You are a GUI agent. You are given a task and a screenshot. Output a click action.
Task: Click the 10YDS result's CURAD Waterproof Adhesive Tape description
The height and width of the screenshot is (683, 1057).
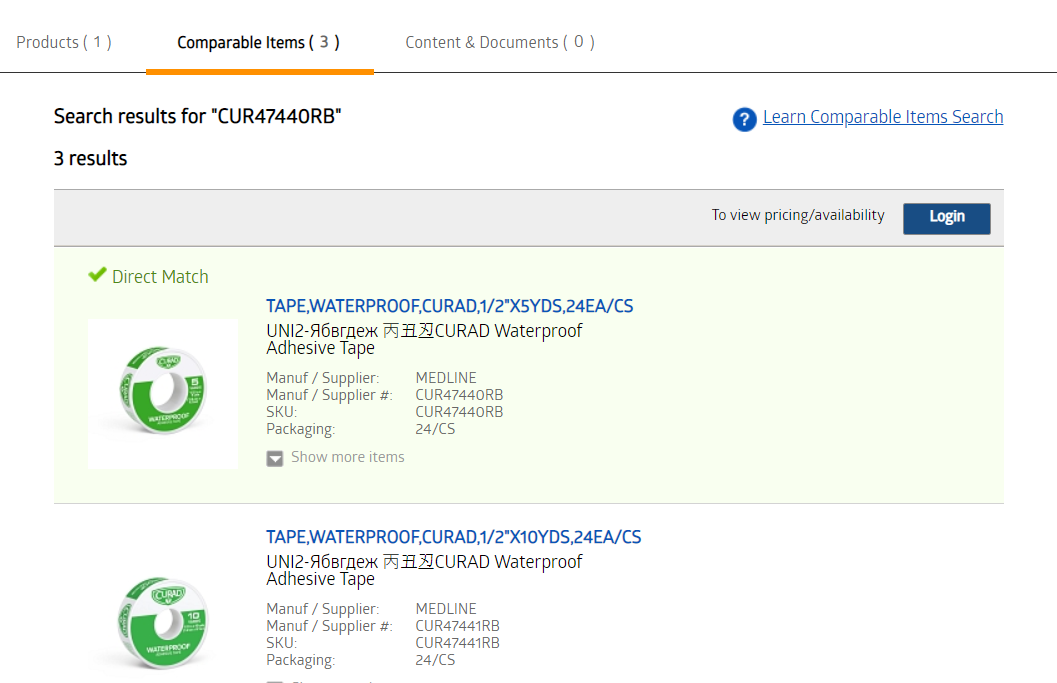424,570
